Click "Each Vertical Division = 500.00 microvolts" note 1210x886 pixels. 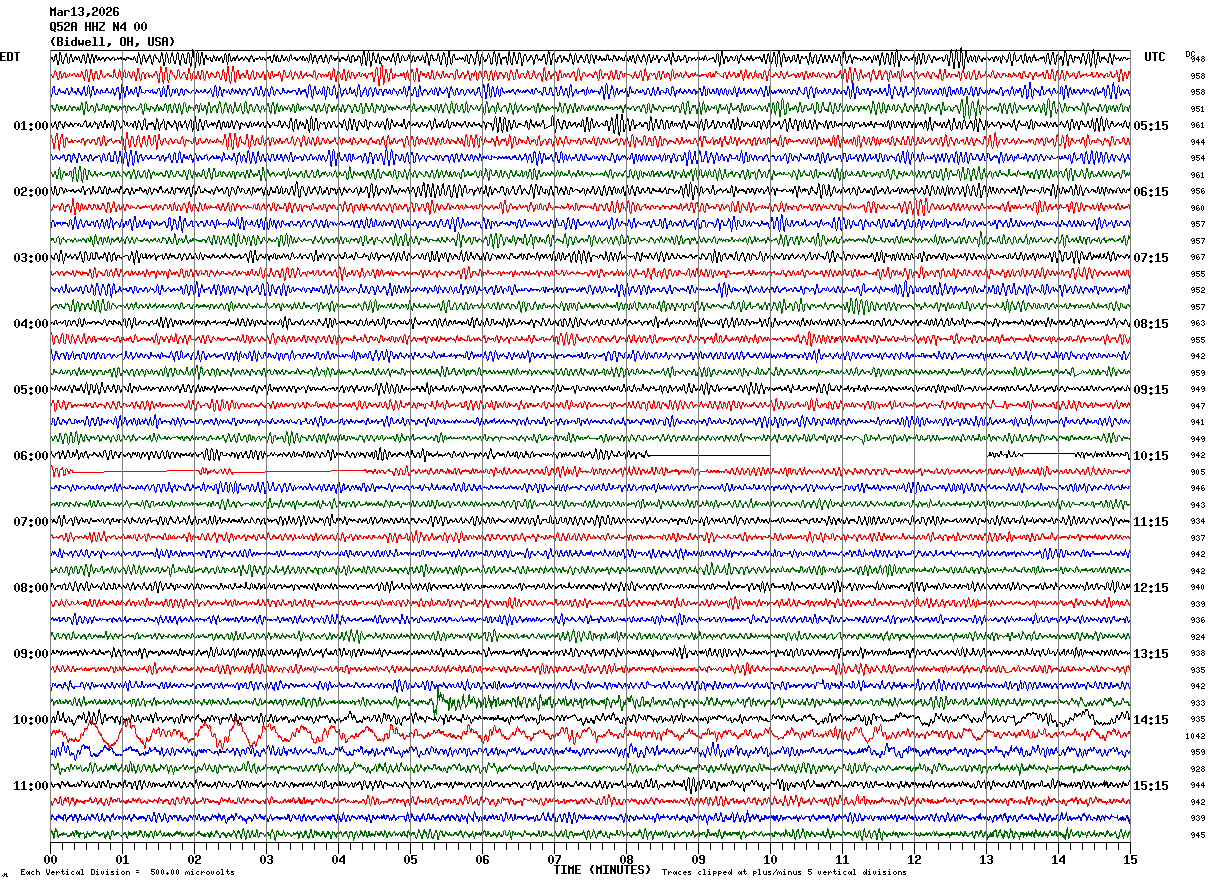[128, 873]
